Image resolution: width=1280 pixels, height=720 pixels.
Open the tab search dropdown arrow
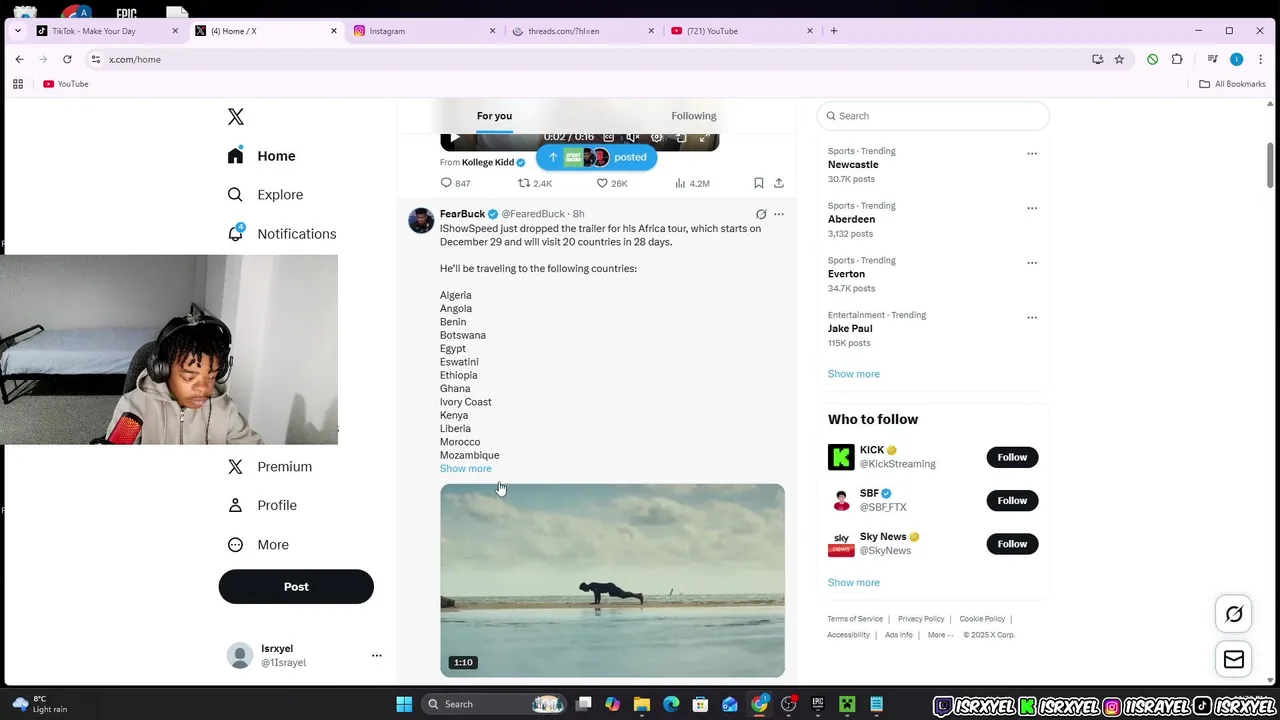pyautogui.click(x=19, y=31)
